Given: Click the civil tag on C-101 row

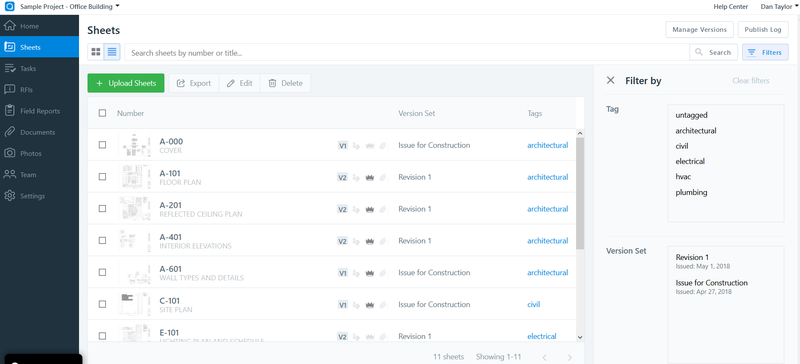Looking at the screenshot, I should click(533, 304).
